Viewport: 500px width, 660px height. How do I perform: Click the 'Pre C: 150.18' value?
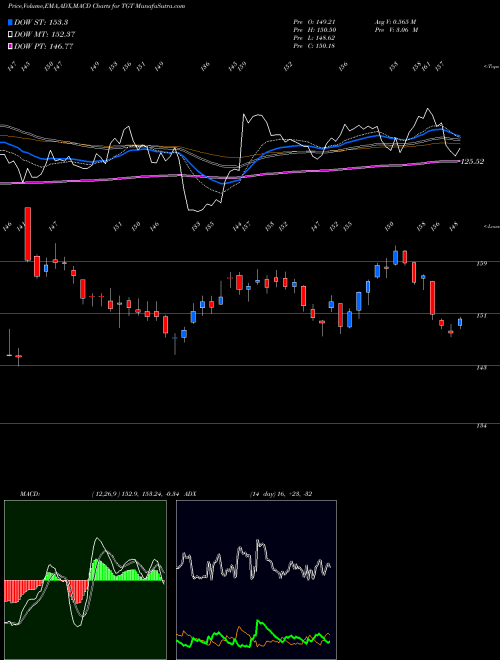point(314,46)
